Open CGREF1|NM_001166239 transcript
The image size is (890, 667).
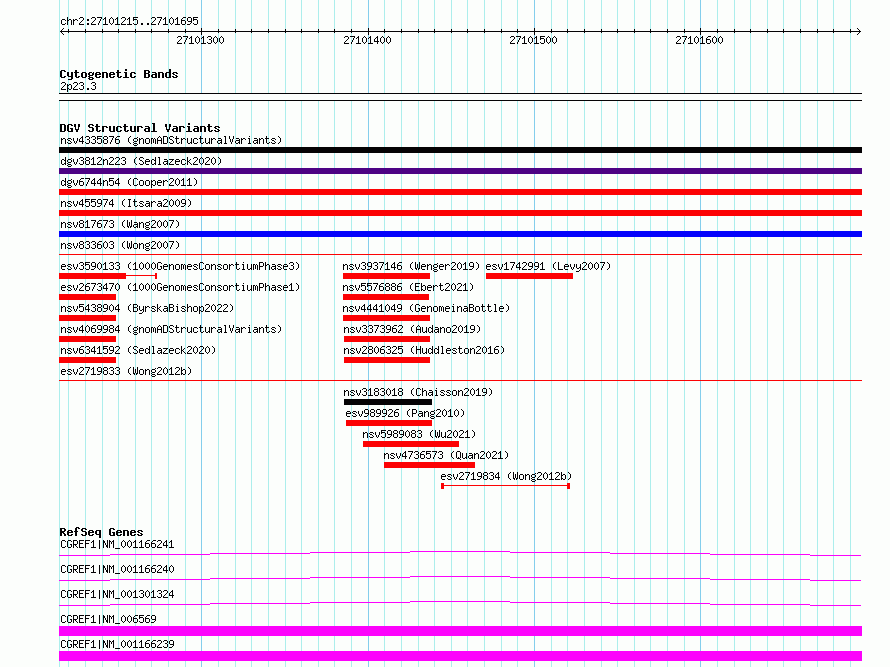click(x=117, y=644)
